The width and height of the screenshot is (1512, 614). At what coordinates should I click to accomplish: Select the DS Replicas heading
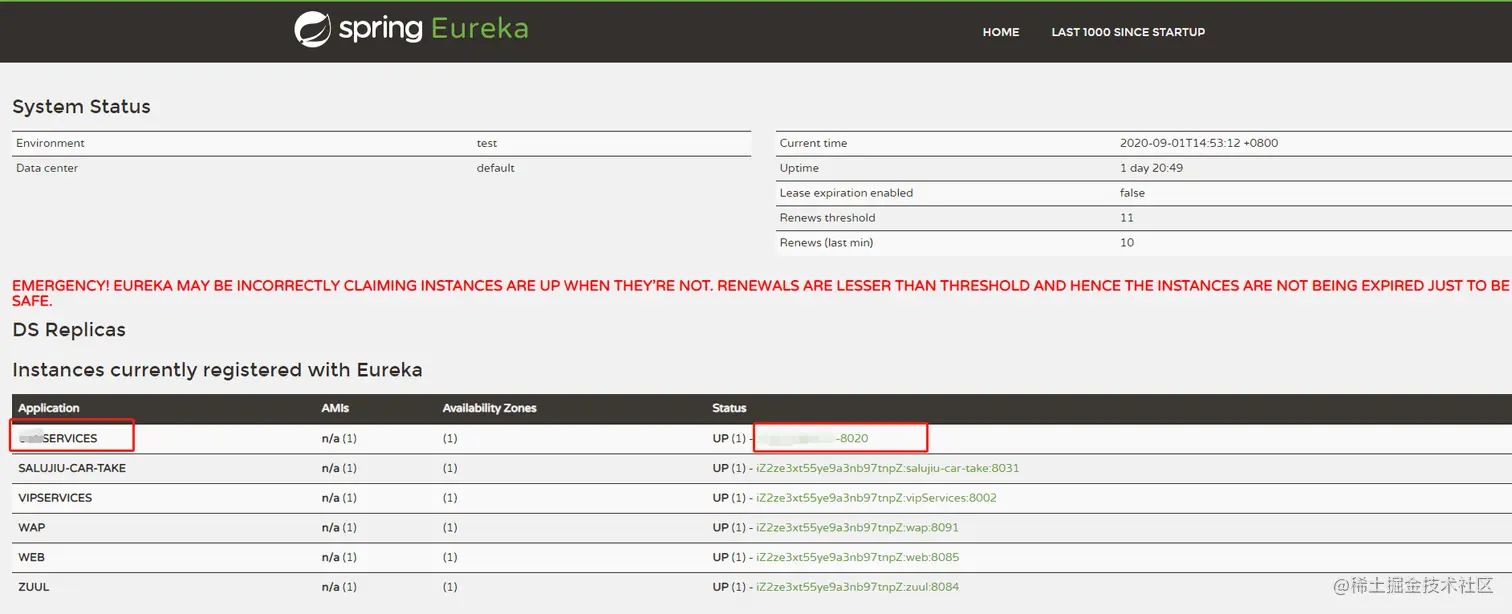(x=68, y=330)
